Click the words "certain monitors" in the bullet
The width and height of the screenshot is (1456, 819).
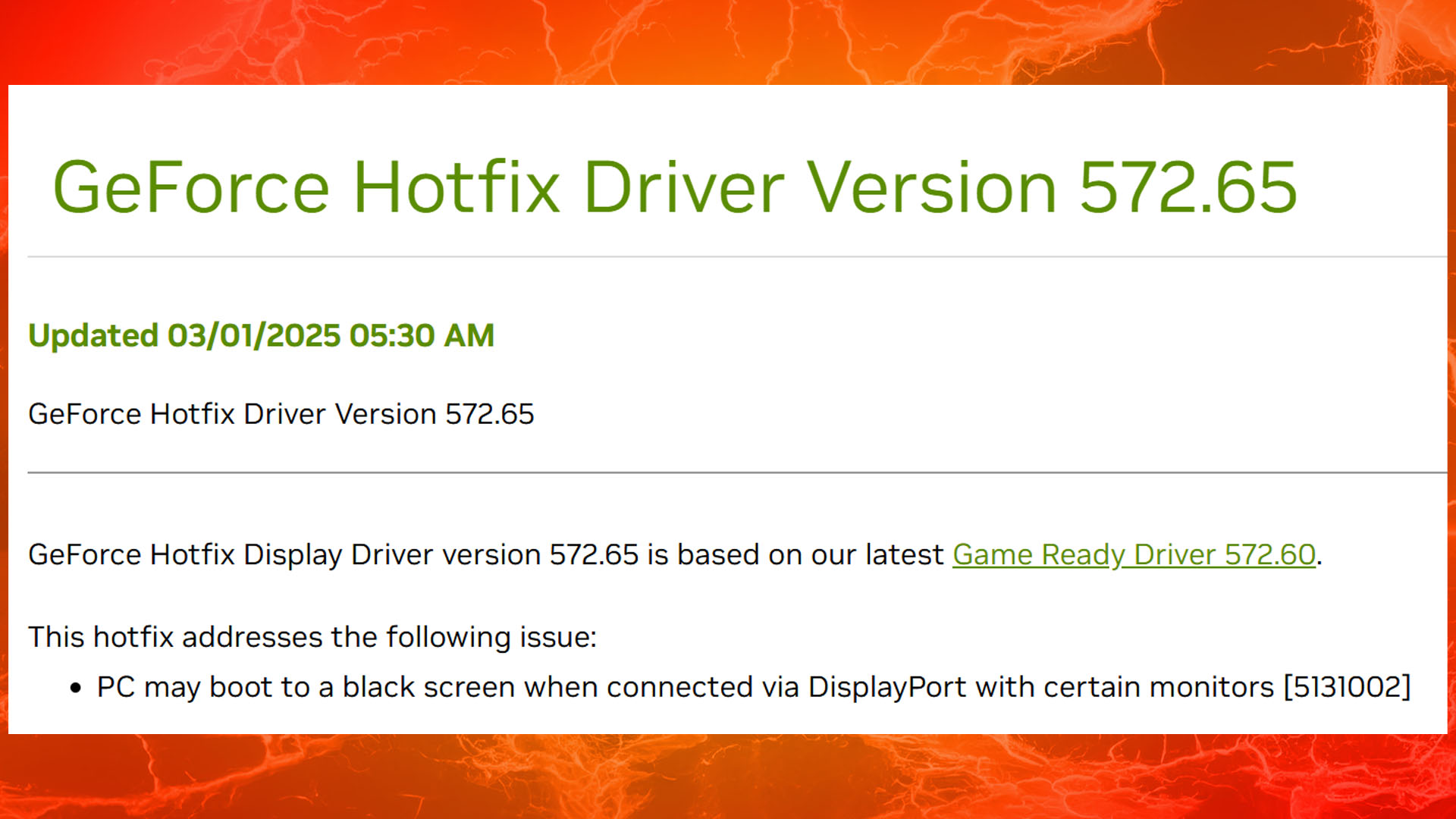pyautogui.click(x=1158, y=687)
